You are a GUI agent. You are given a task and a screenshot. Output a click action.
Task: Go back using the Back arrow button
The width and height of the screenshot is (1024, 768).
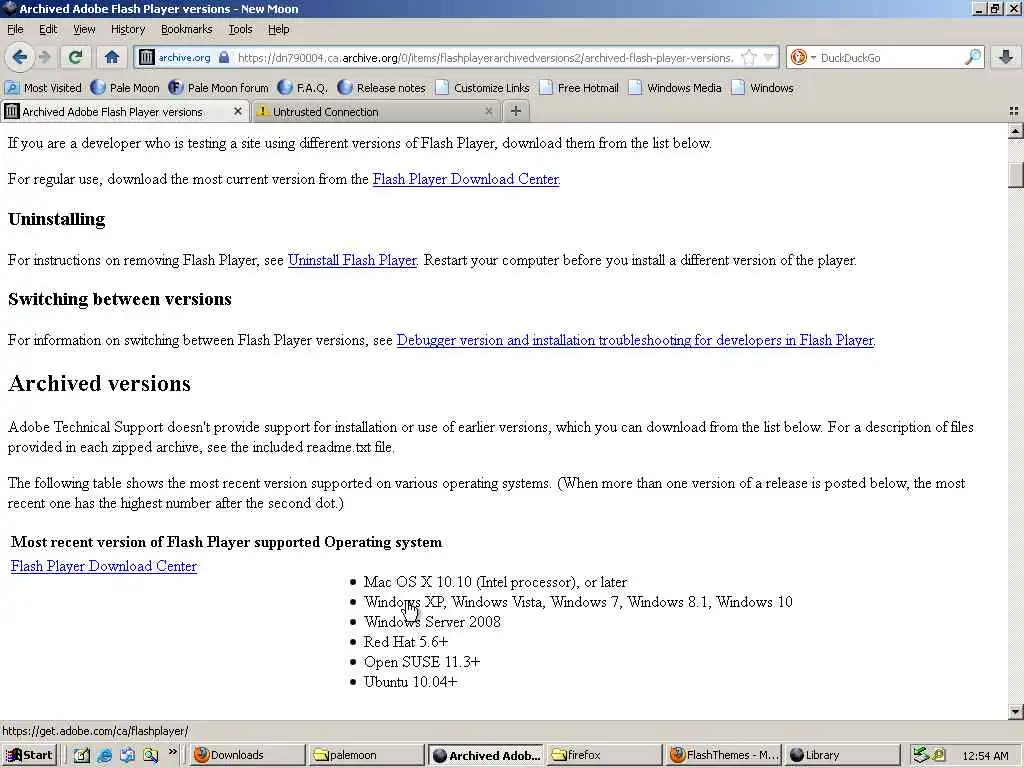pos(20,57)
